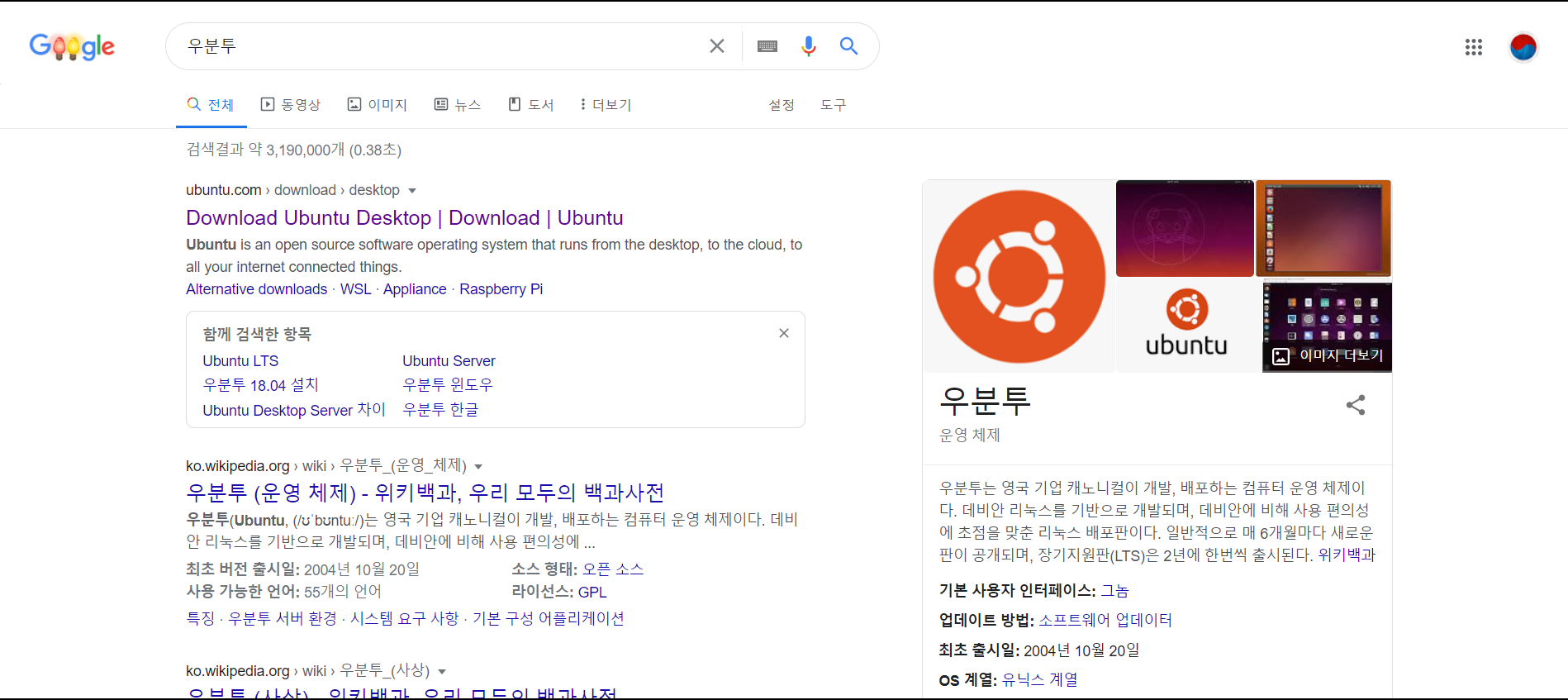Search related term Ubuntu Desktop Server 차이
1568x700 pixels.
(x=294, y=410)
